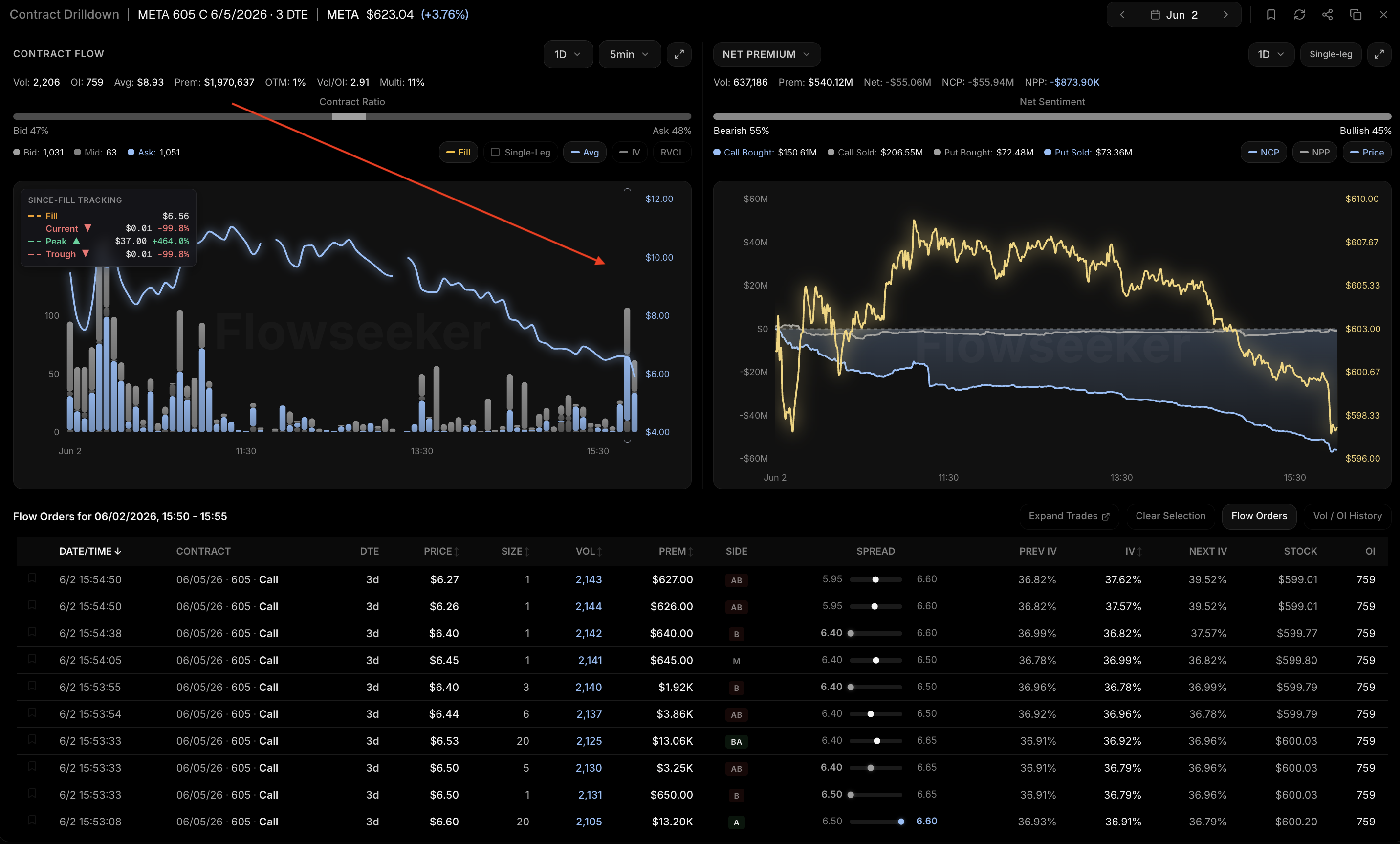Image resolution: width=1400 pixels, height=844 pixels.
Task: Open the NET PREMIUM chart type dropdown
Action: [766, 55]
